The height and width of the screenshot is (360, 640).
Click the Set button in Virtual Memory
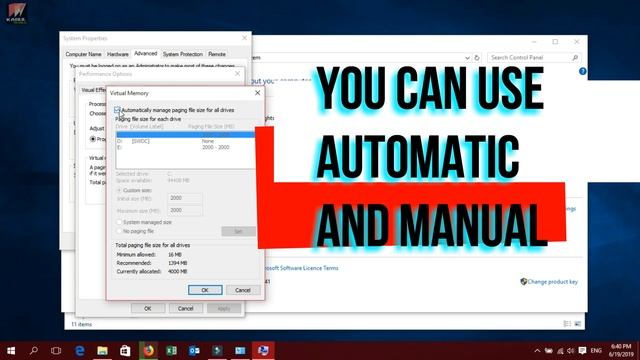tap(238, 231)
